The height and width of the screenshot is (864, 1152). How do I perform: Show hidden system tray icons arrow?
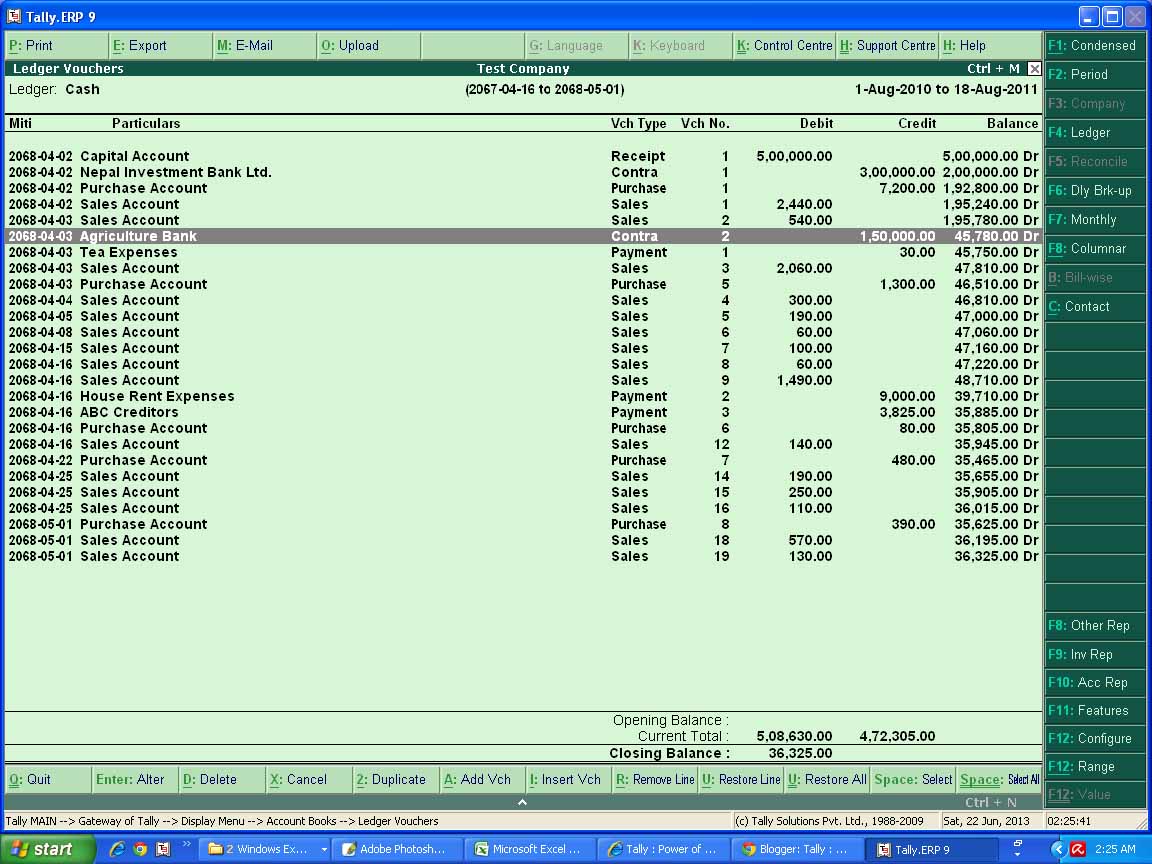click(1057, 849)
